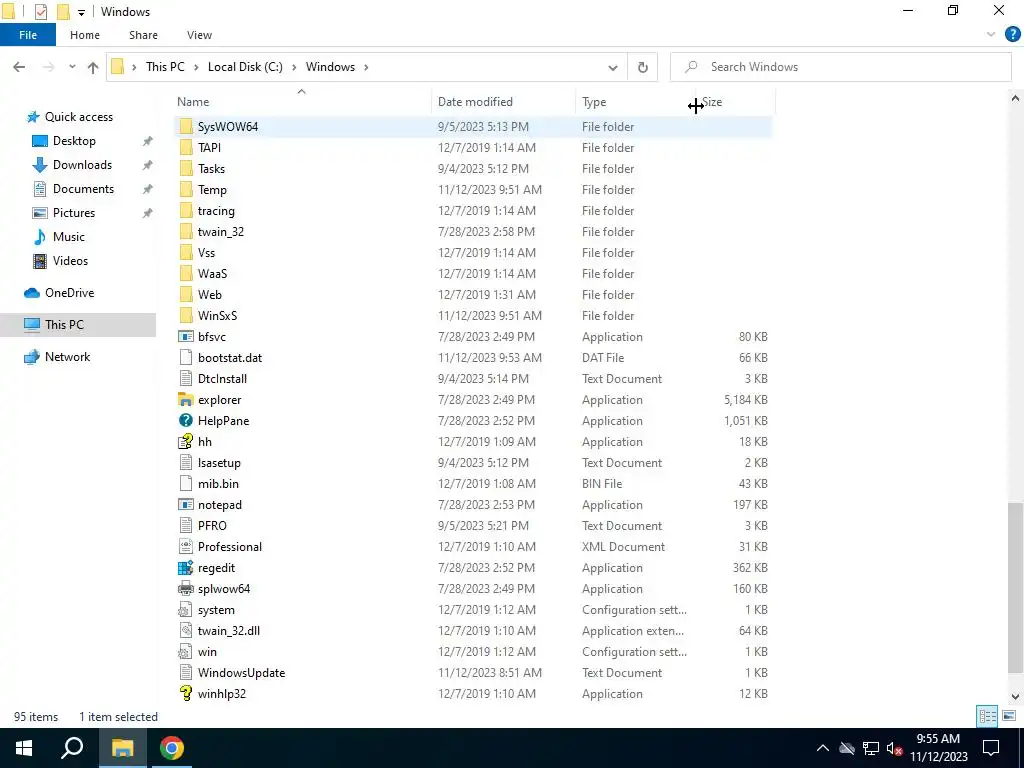Expand the chevron after Local Disk (C:)
The width and height of the screenshot is (1024, 768).
point(294,67)
